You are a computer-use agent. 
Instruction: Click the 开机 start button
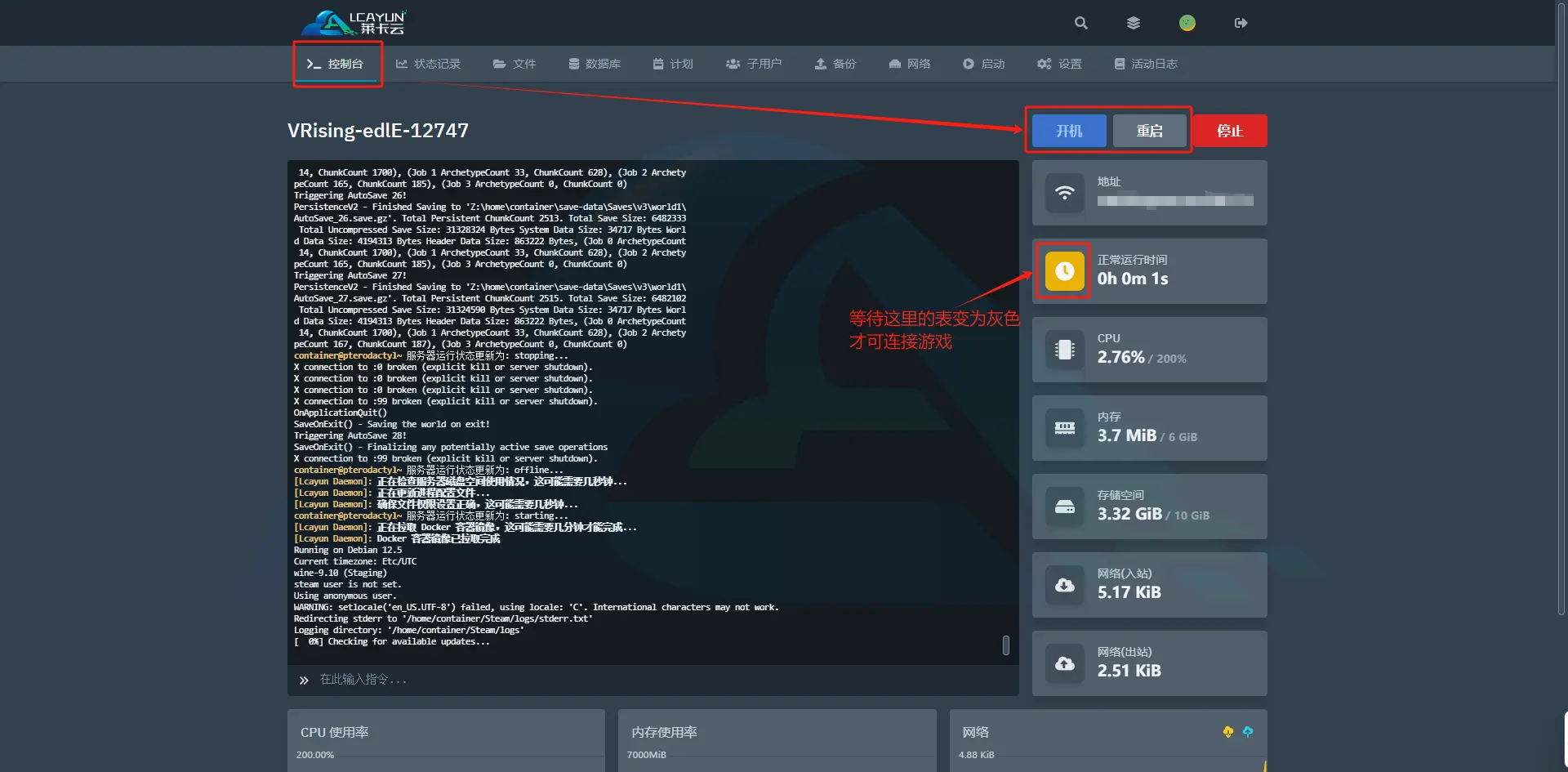pos(1069,131)
